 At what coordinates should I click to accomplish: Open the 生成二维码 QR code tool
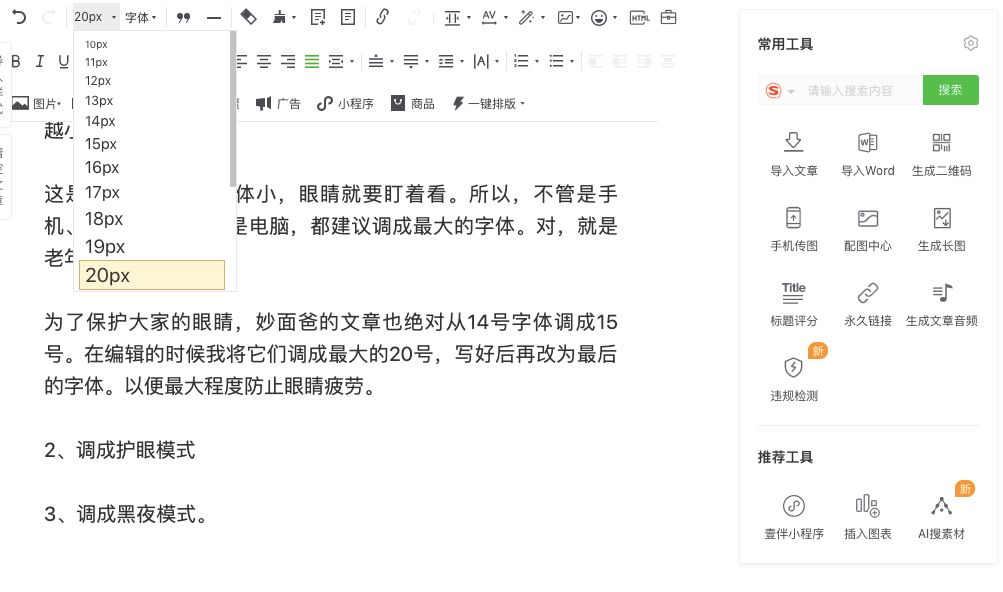pyautogui.click(x=941, y=154)
